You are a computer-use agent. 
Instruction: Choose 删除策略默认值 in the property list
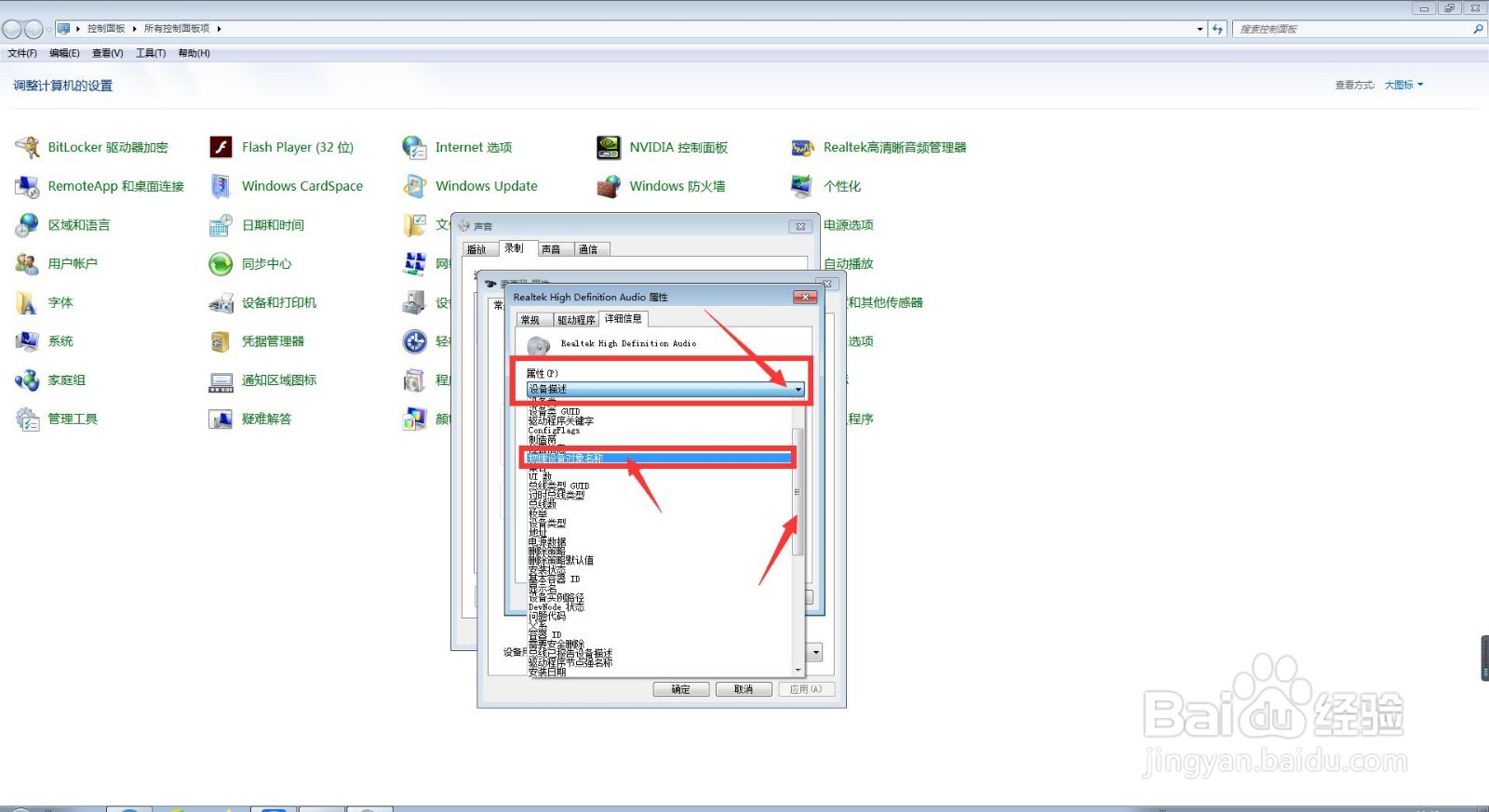click(x=561, y=560)
